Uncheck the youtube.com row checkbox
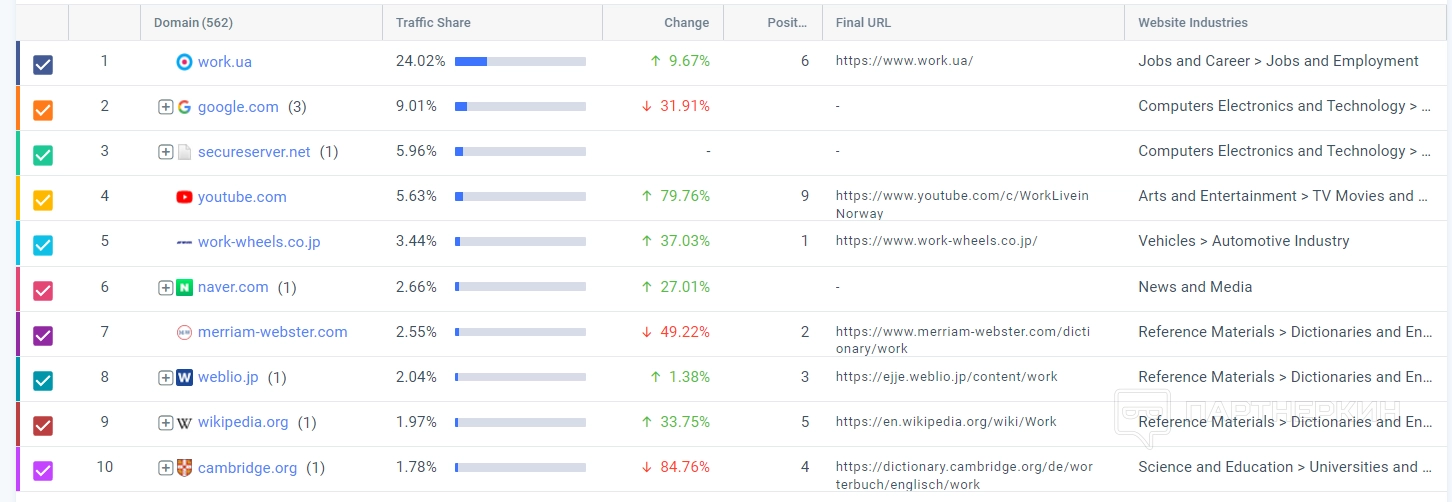This screenshot has height=502, width=1452. pos(43,200)
